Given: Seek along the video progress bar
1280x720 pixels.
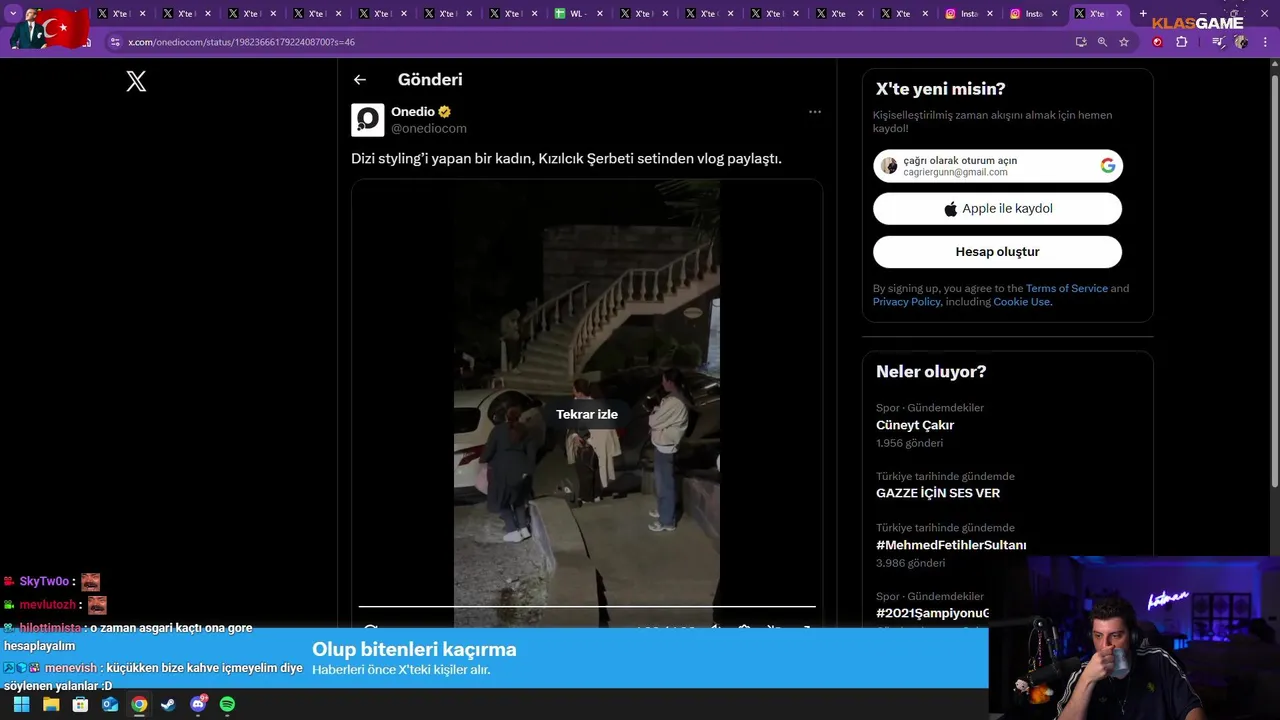Looking at the screenshot, I should [x=587, y=606].
